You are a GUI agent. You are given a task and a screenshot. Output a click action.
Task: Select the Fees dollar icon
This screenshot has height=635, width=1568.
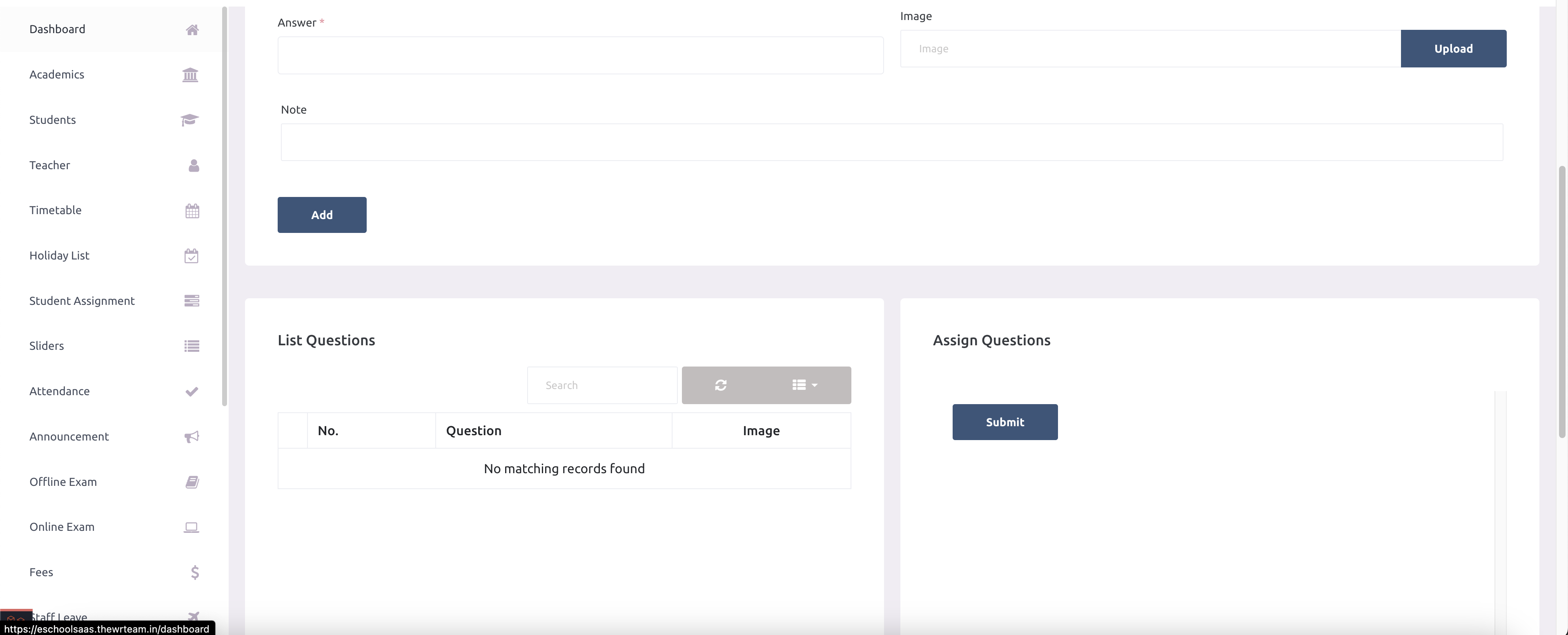(195, 572)
